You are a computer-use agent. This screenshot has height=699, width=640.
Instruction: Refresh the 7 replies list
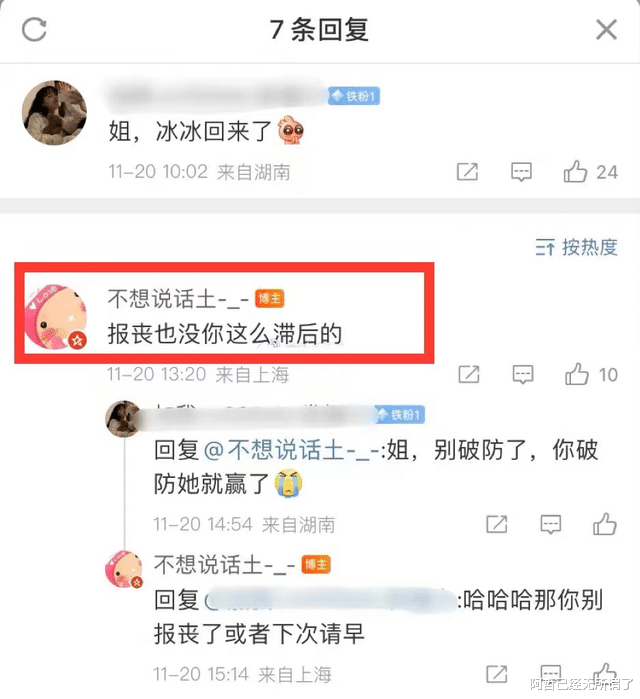[x=34, y=29]
